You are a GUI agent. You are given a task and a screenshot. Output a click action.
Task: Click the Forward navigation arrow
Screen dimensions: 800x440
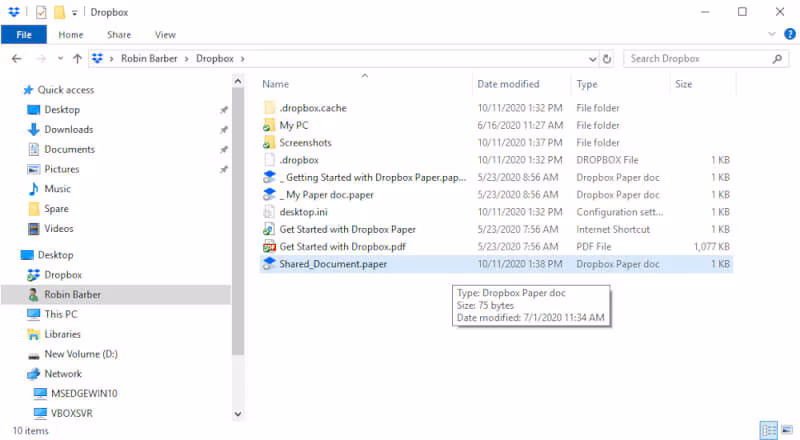click(x=41, y=59)
